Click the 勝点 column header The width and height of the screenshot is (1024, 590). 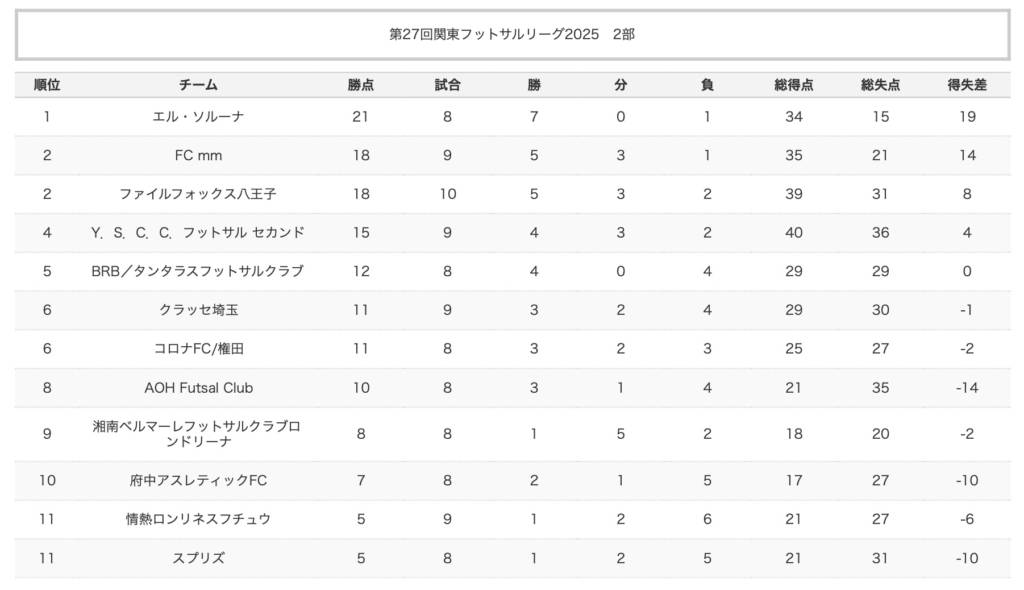pyautogui.click(x=361, y=85)
